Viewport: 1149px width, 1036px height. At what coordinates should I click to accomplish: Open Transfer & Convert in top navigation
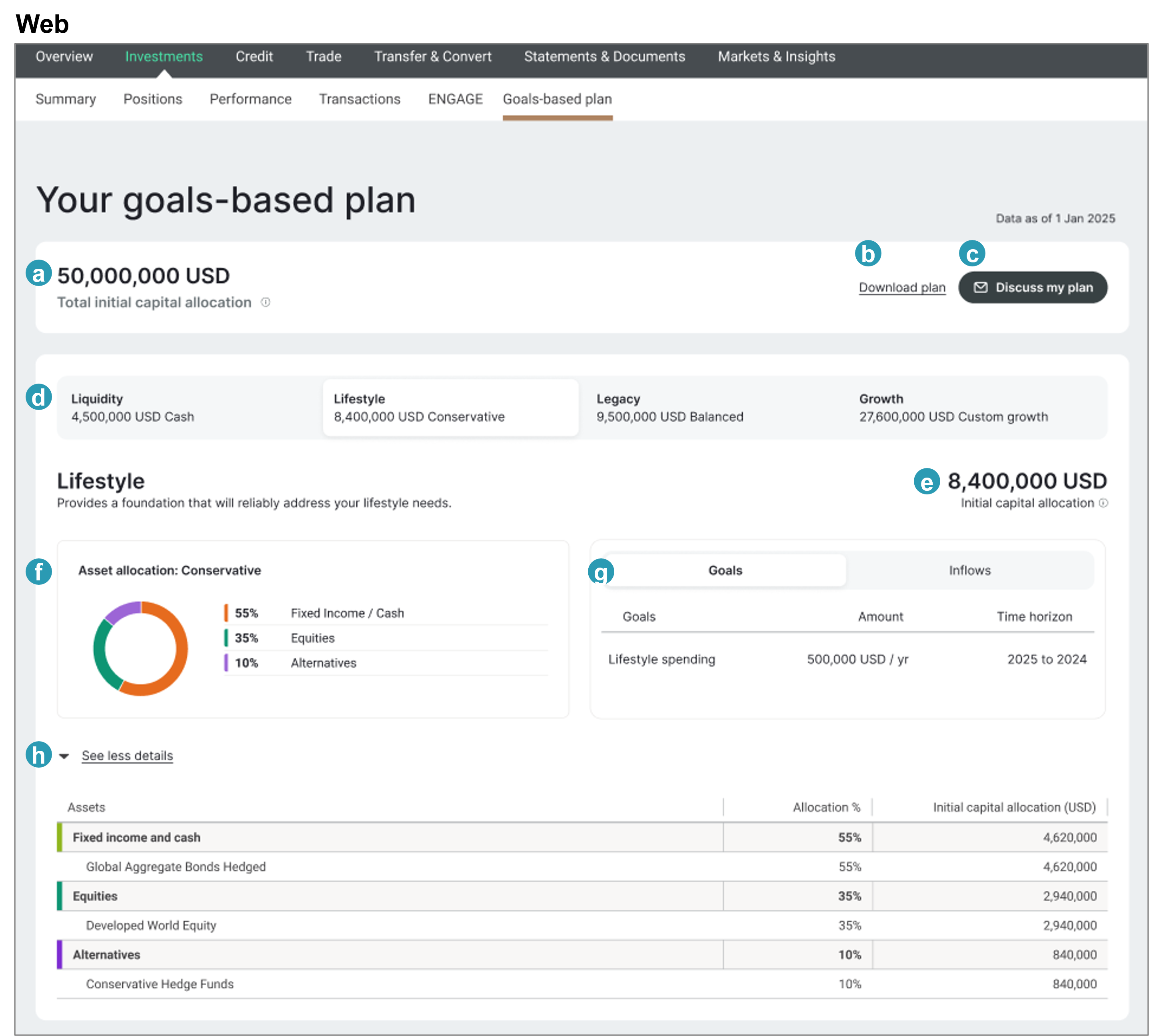point(432,56)
